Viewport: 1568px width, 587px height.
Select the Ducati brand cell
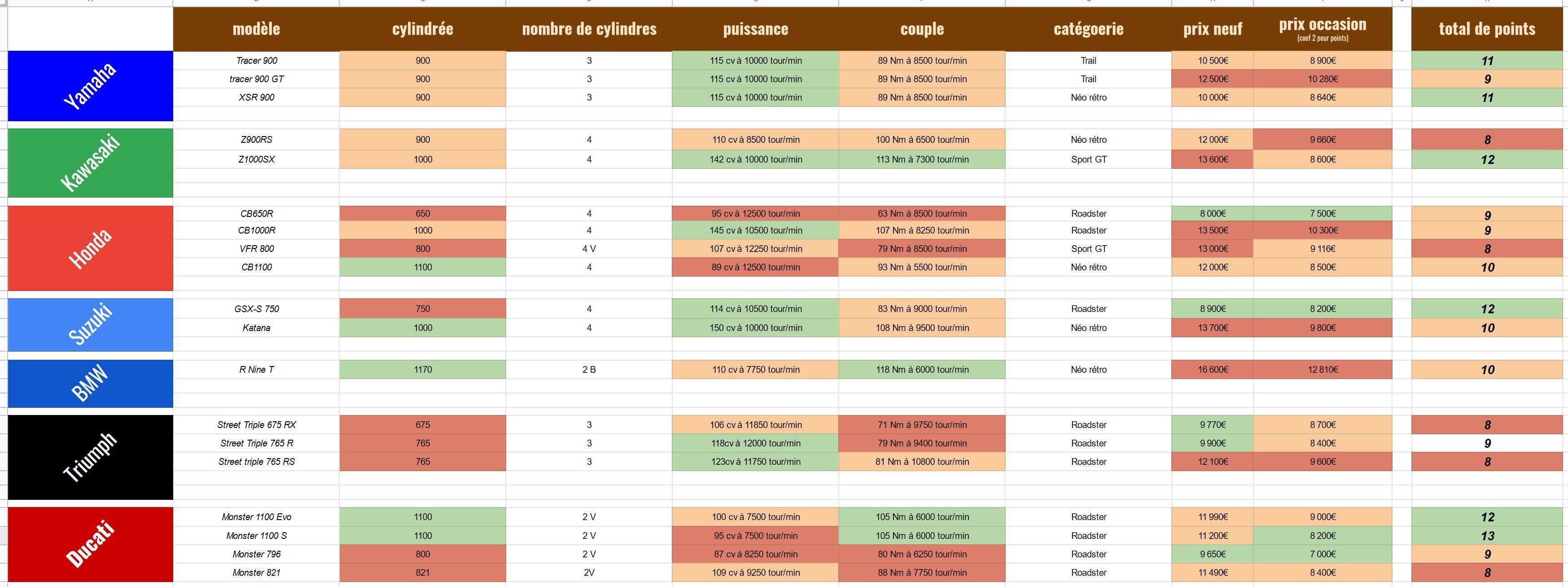tap(90, 544)
